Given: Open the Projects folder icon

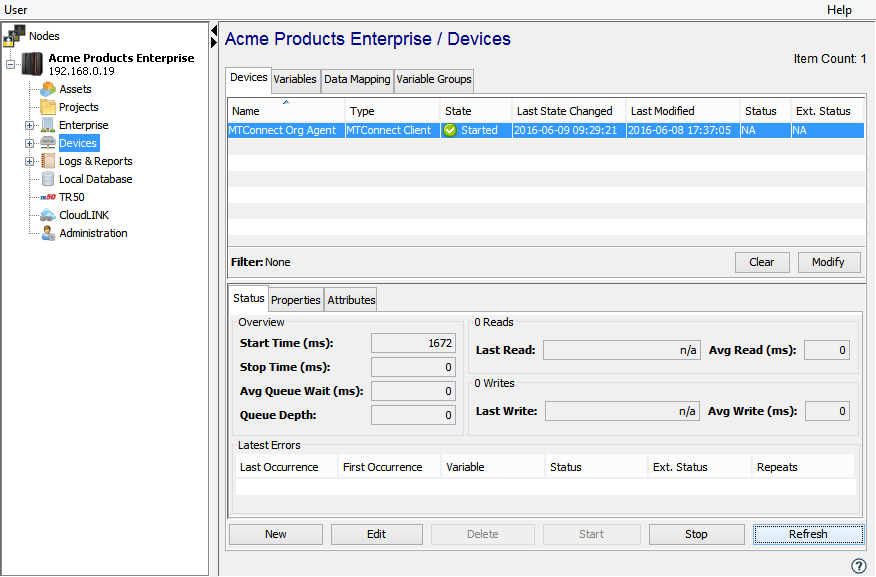Looking at the screenshot, I should (x=48, y=107).
